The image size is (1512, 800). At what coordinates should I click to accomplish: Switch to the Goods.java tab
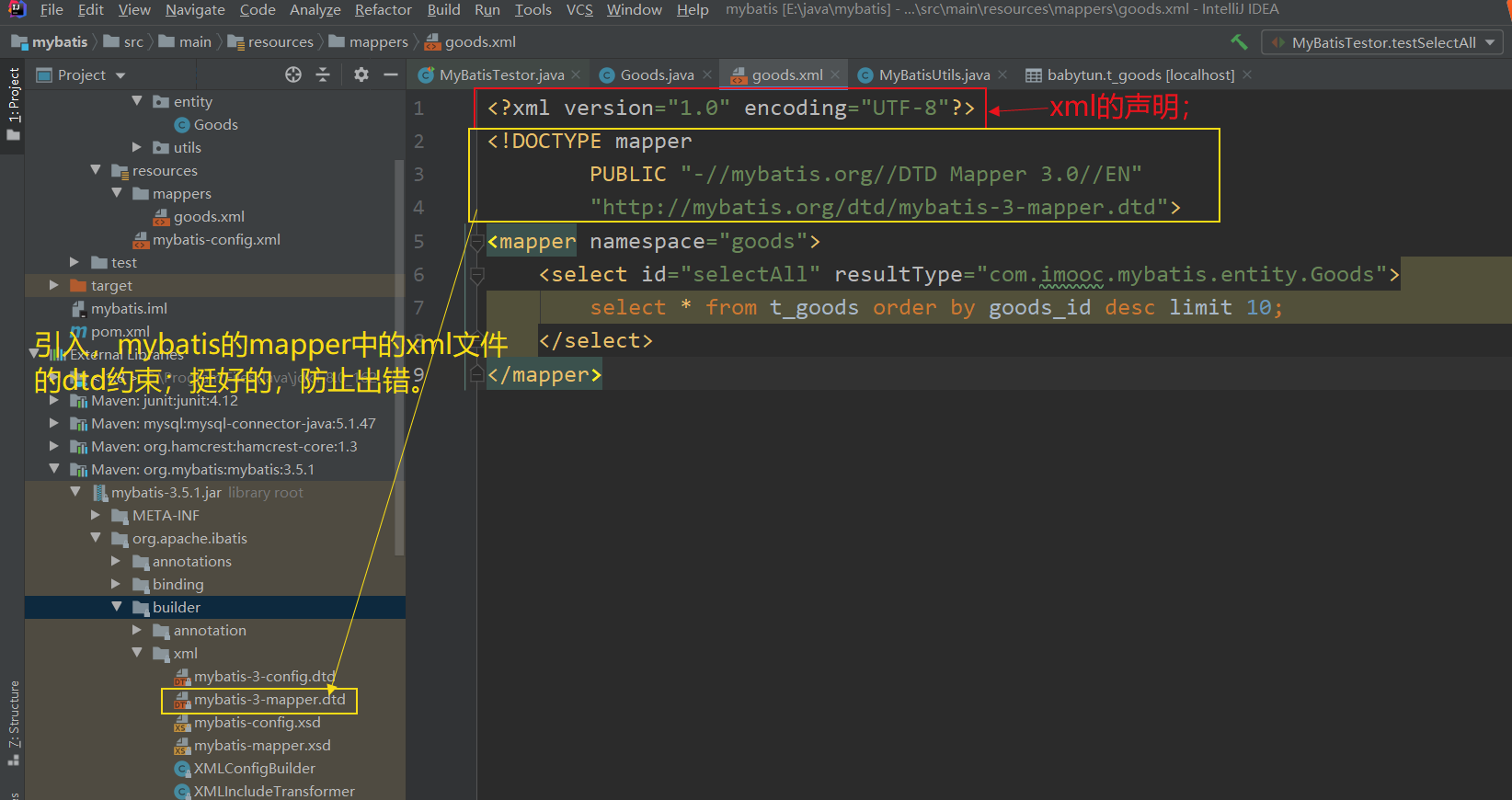[657, 74]
